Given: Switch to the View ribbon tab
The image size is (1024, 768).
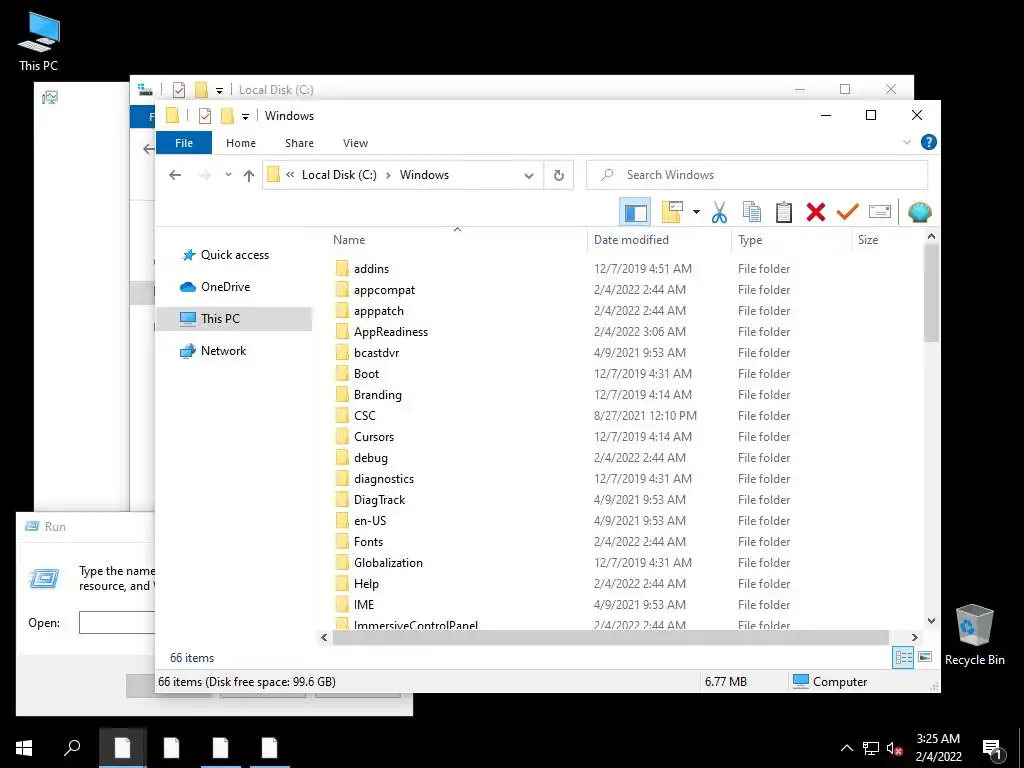Looking at the screenshot, I should (x=355, y=143).
